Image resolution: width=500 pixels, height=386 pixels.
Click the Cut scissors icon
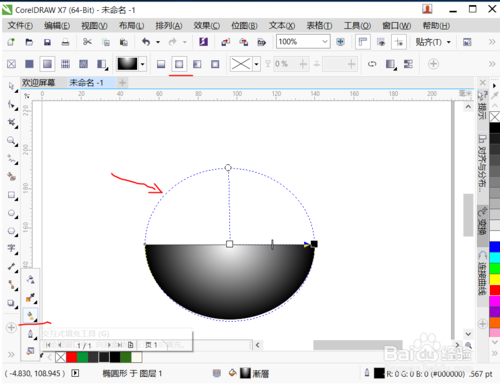pyautogui.click(x=87, y=42)
